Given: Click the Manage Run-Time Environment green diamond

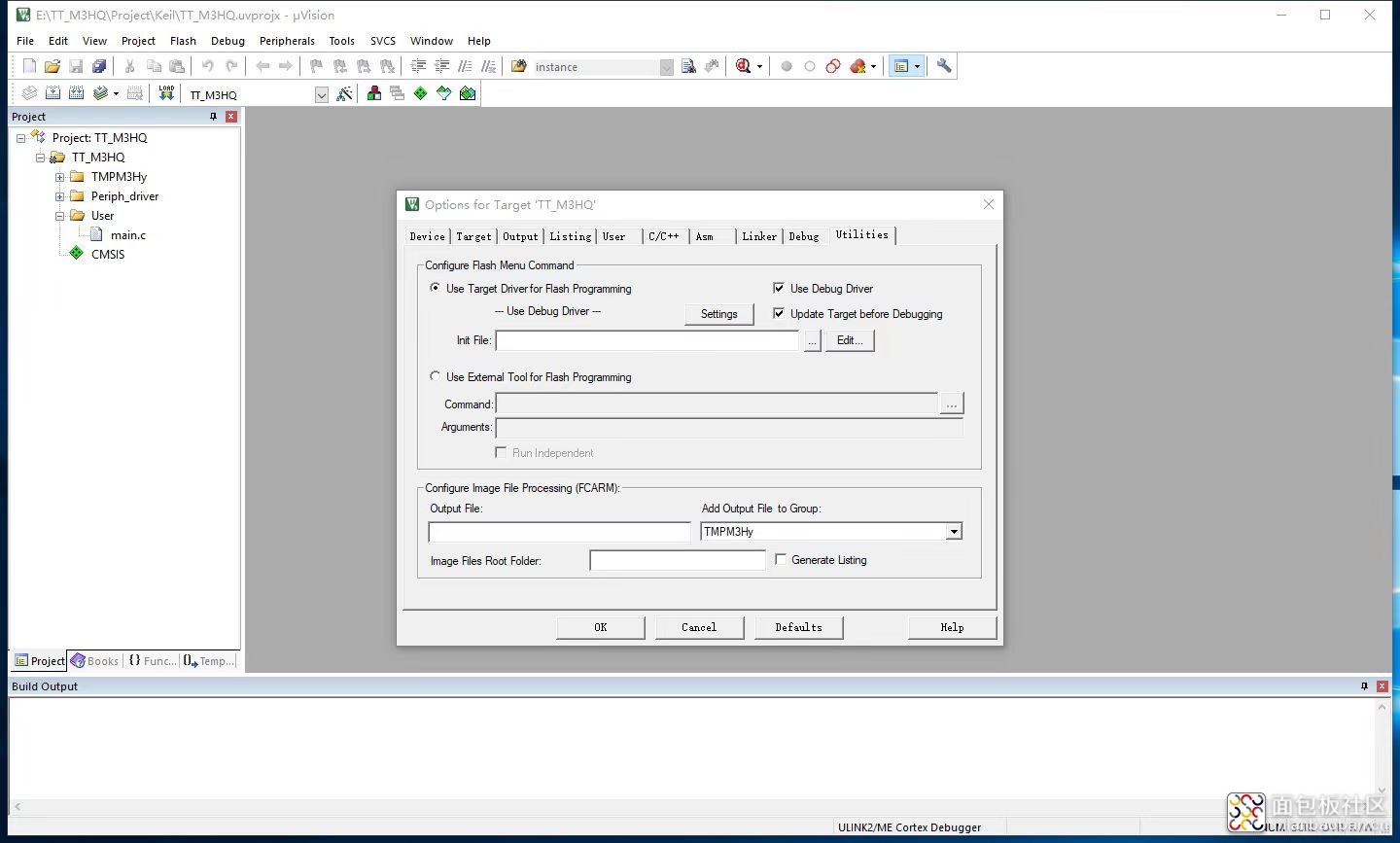Looking at the screenshot, I should (x=420, y=93).
